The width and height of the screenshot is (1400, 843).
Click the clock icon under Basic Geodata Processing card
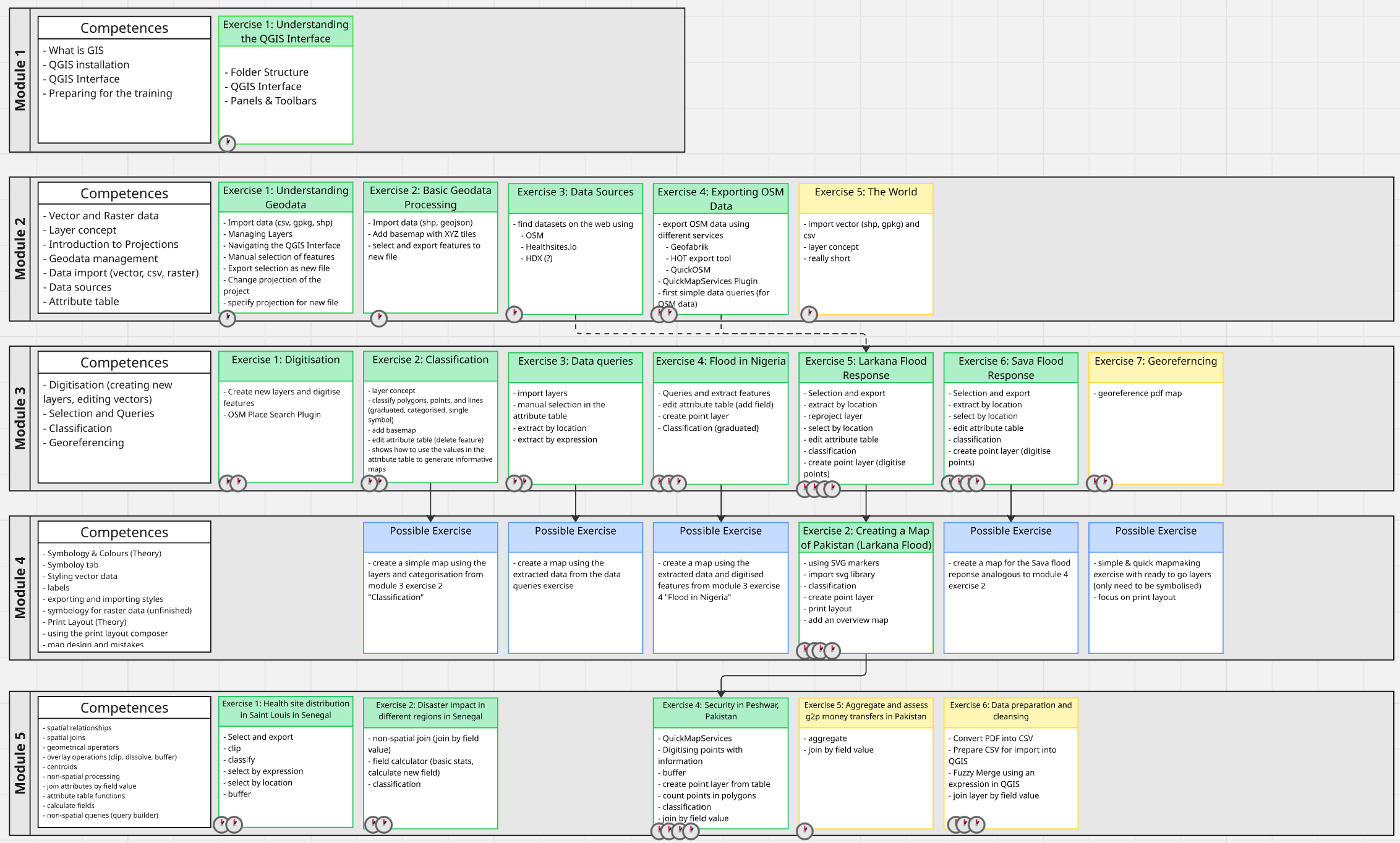pos(378,318)
